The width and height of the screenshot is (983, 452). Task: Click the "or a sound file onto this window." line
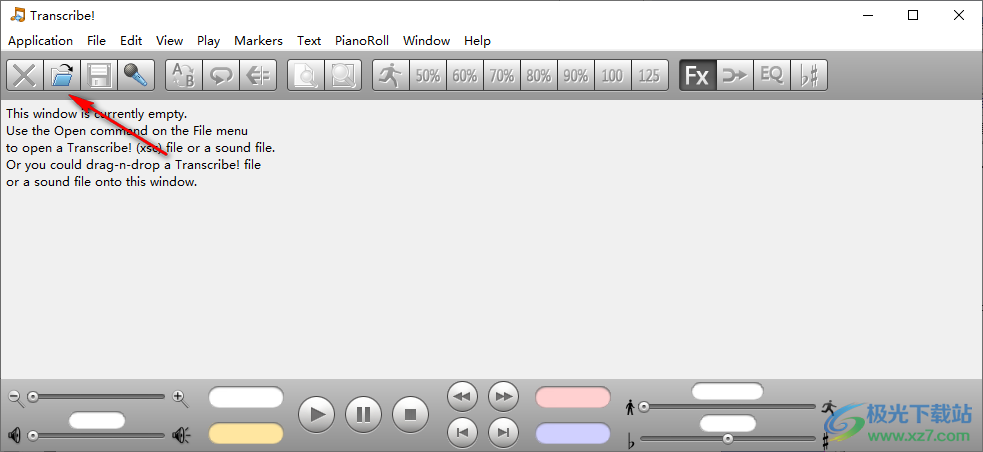point(102,182)
